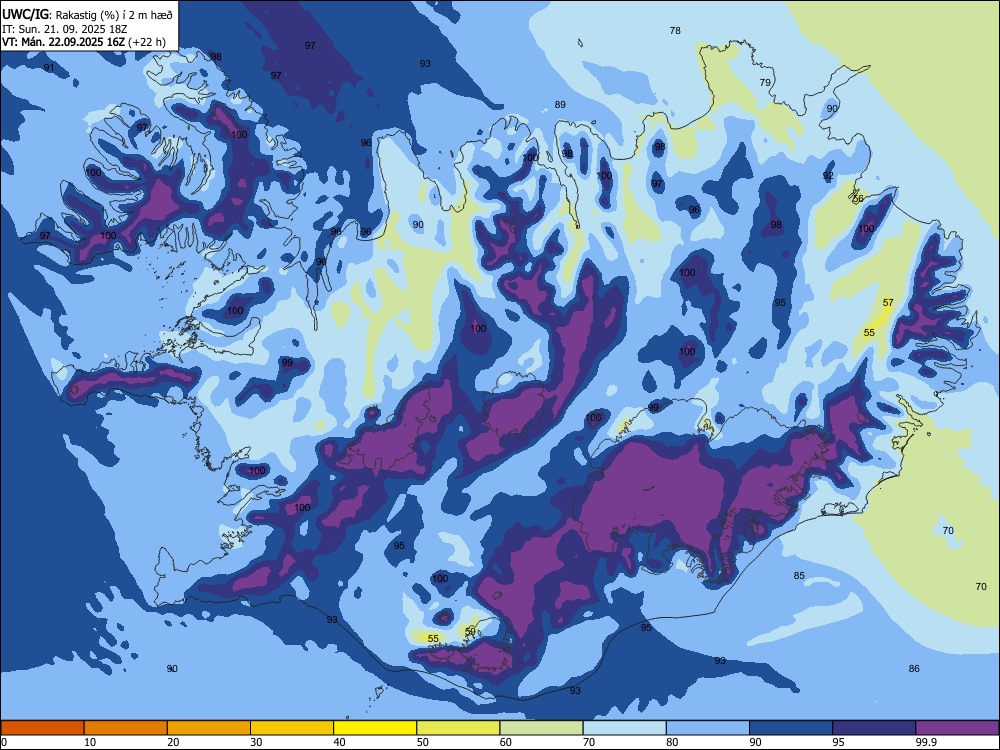Image resolution: width=1000 pixels, height=750 pixels.
Task: Click the 60–70% light green legend swatch
Action: click(541, 728)
